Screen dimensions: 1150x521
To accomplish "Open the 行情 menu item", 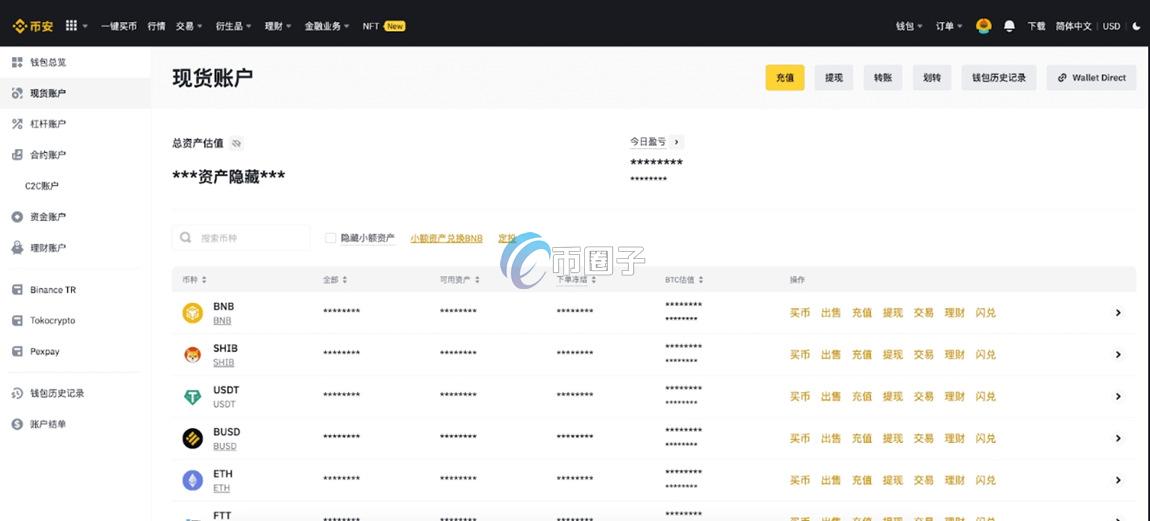I will 156,26.
